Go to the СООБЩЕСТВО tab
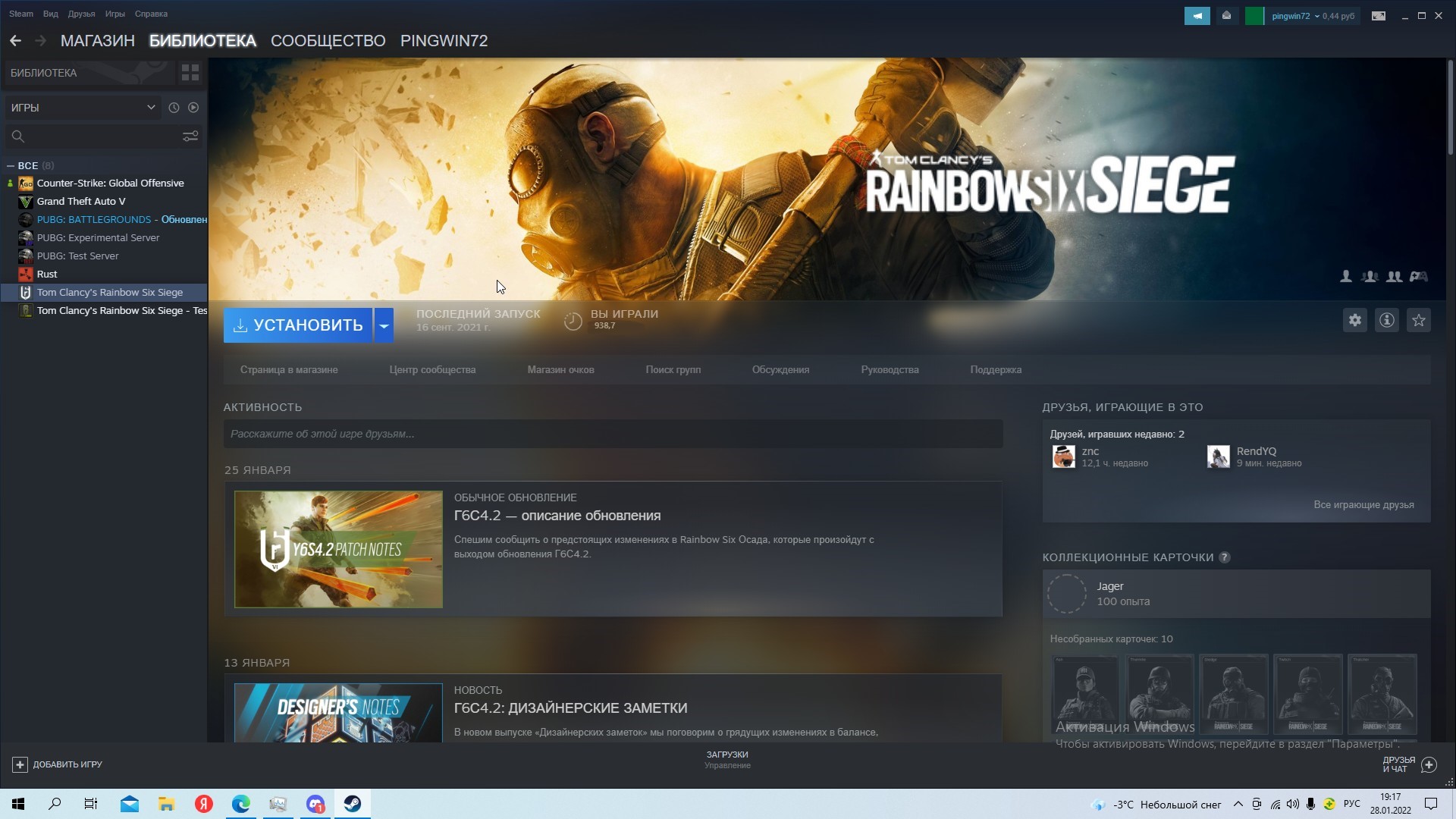Screen dimensions: 1456x819 328,41
